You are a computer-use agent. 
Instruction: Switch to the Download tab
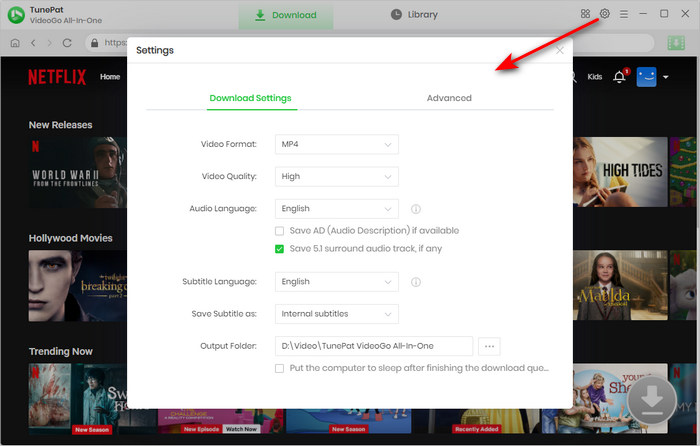point(286,15)
